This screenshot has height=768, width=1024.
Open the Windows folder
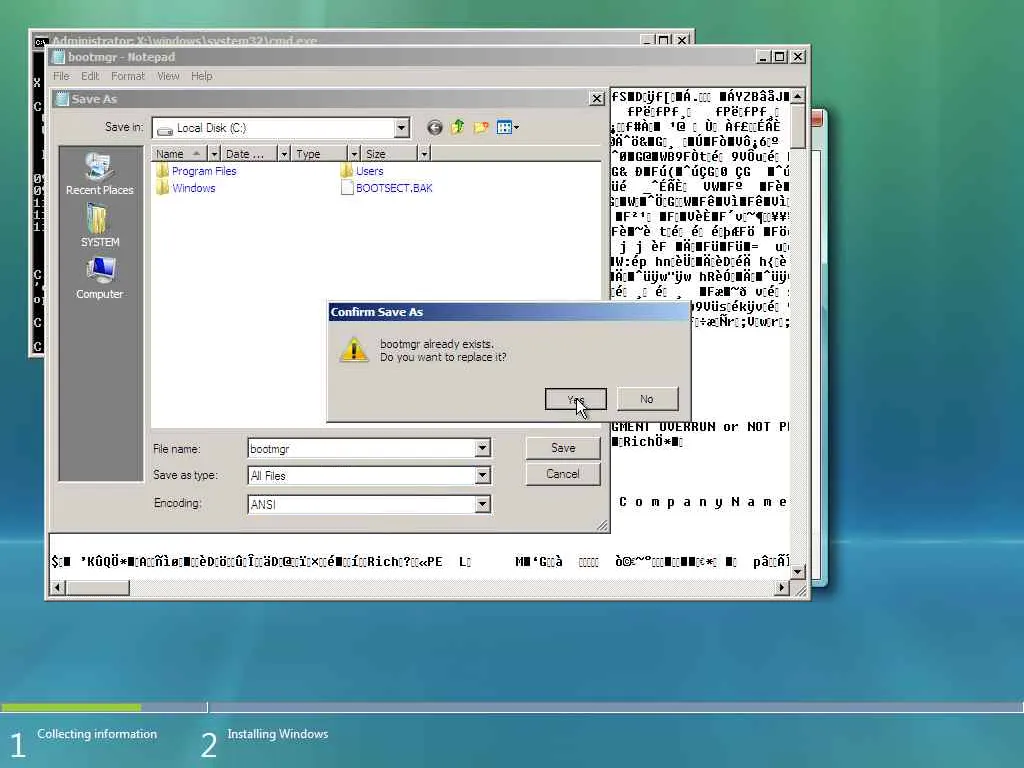pos(186,188)
